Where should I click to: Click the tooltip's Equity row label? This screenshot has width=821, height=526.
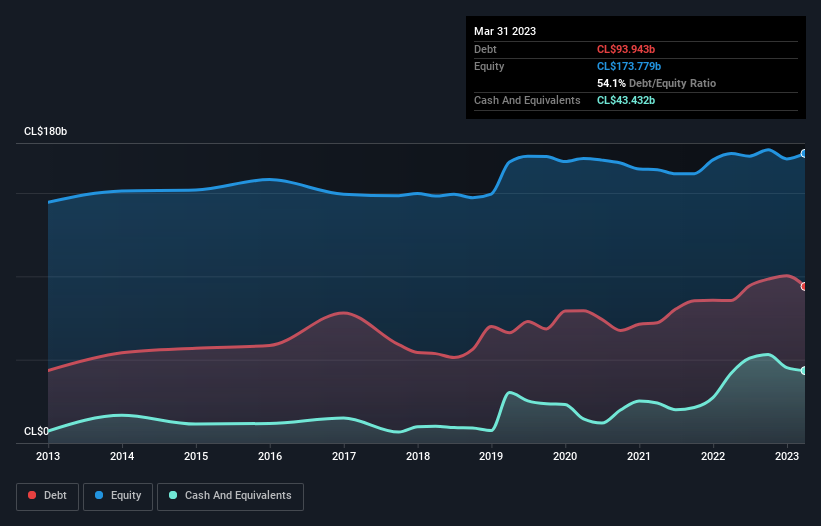click(x=489, y=66)
